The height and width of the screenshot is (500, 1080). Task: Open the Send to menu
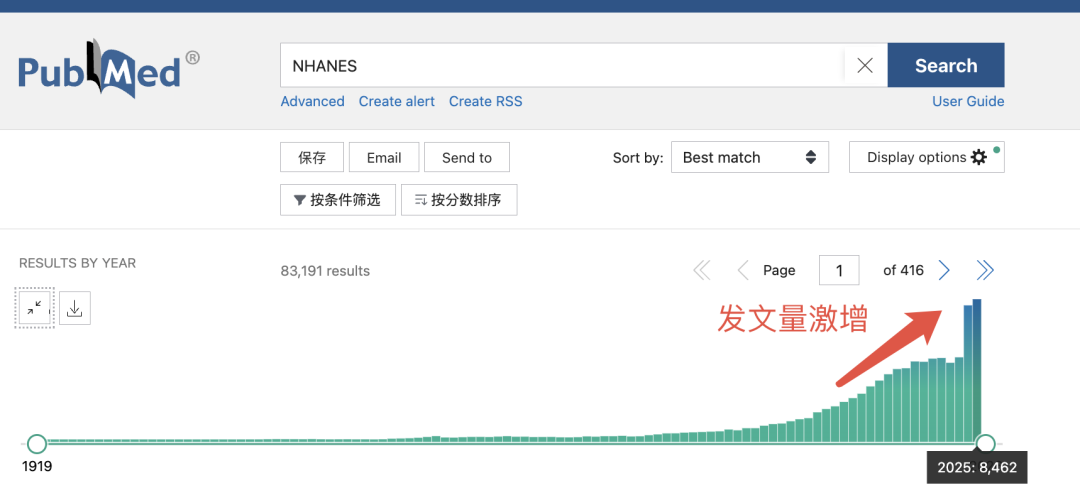pos(466,157)
